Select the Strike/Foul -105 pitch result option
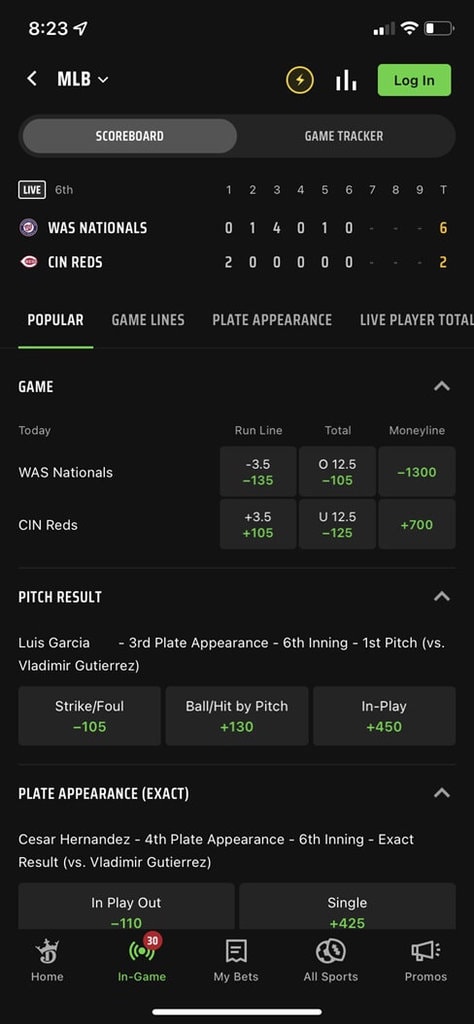474x1024 pixels. click(x=89, y=716)
